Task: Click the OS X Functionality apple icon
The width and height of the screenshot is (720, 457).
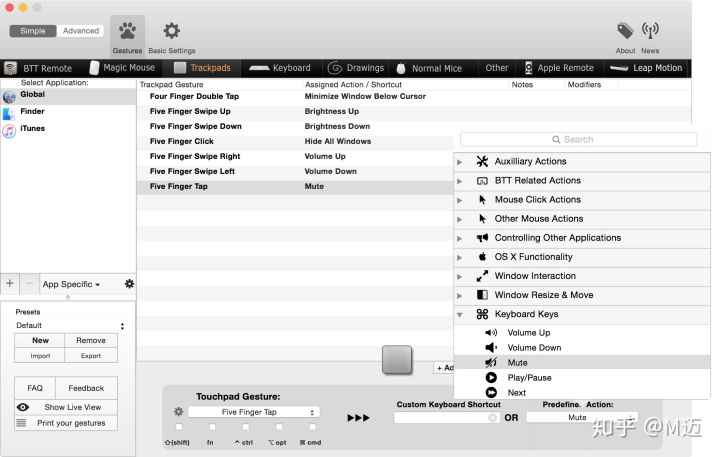Action: pyautogui.click(x=482, y=256)
